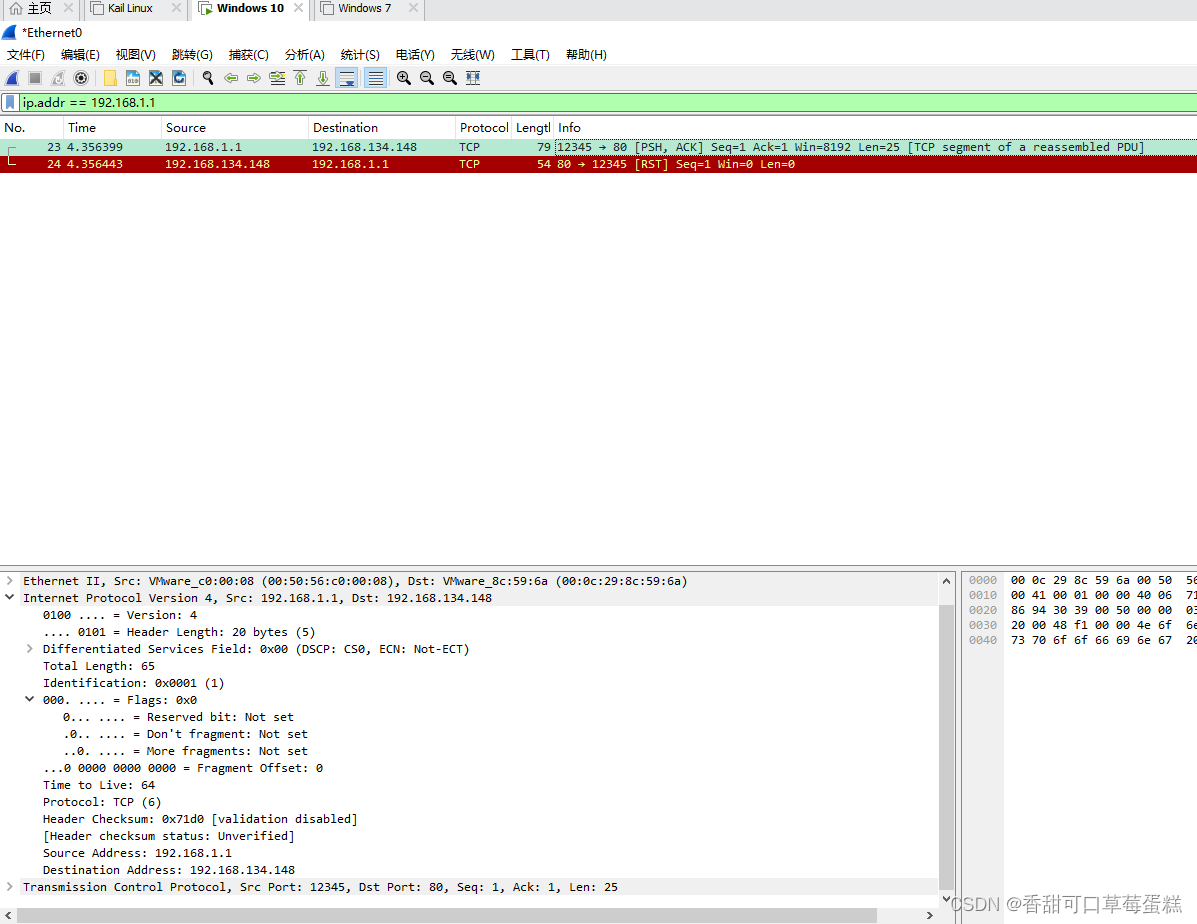The height and width of the screenshot is (924, 1197).
Task: Zoom in on the packet list
Action: (403, 78)
